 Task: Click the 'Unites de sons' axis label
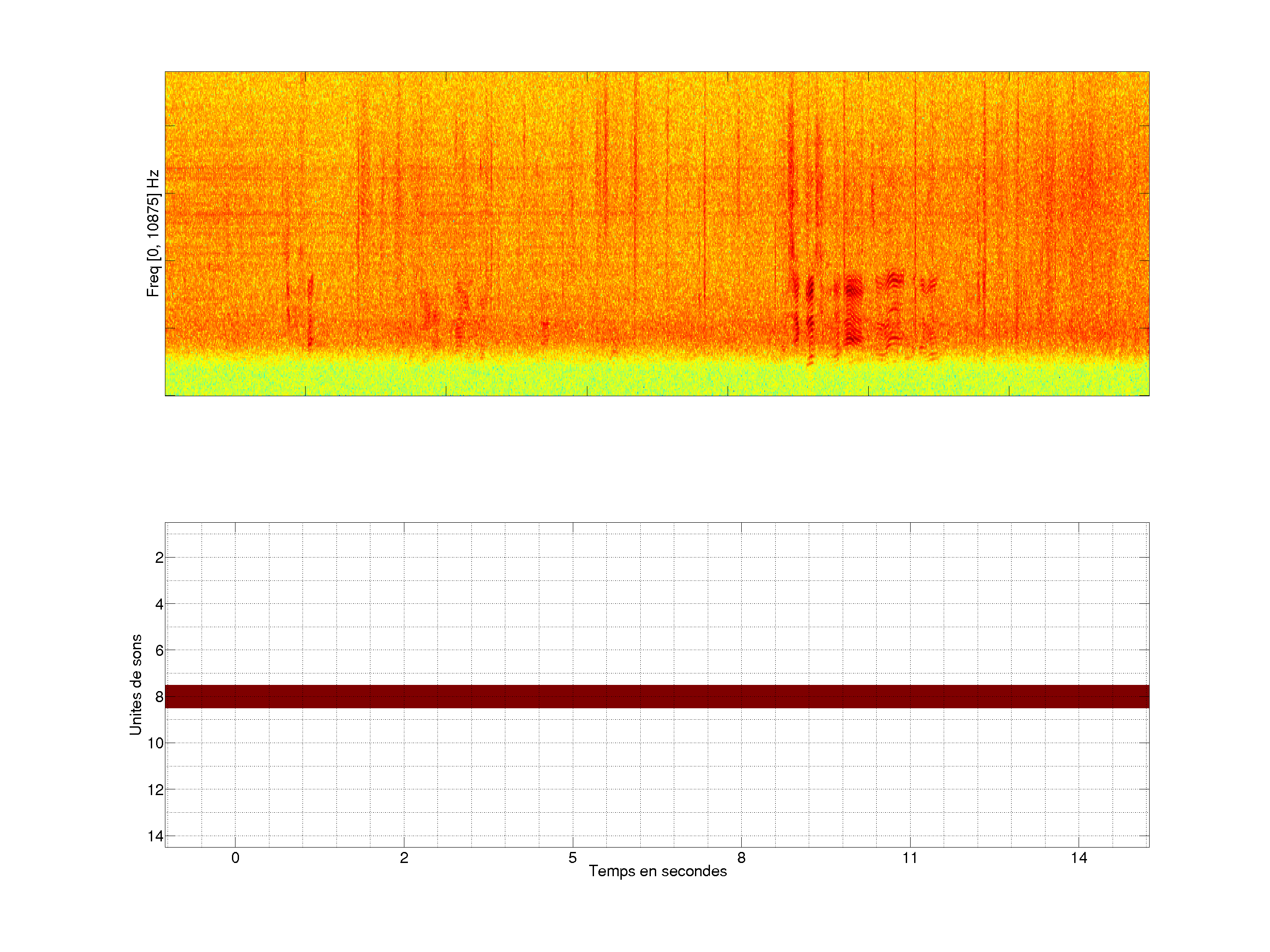click(x=135, y=684)
